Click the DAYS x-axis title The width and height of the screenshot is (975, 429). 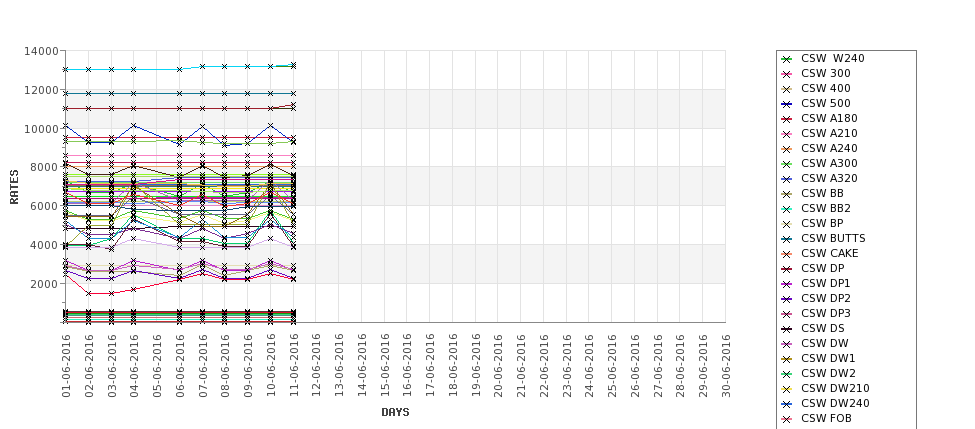click(x=395, y=412)
